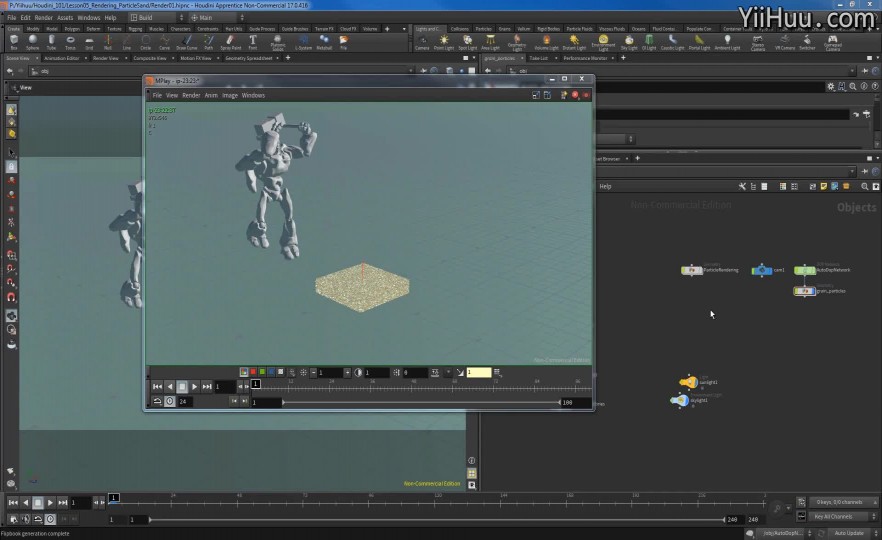Create a Spot Light from shelf

[467, 42]
